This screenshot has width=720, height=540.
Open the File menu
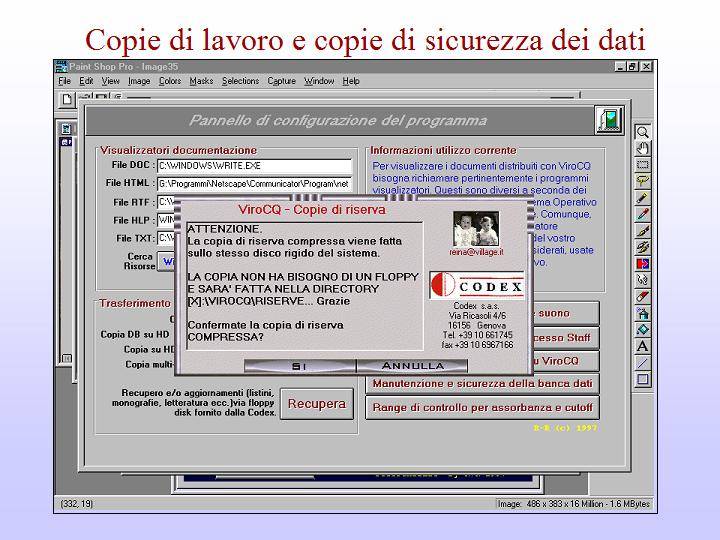tap(64, 81)
